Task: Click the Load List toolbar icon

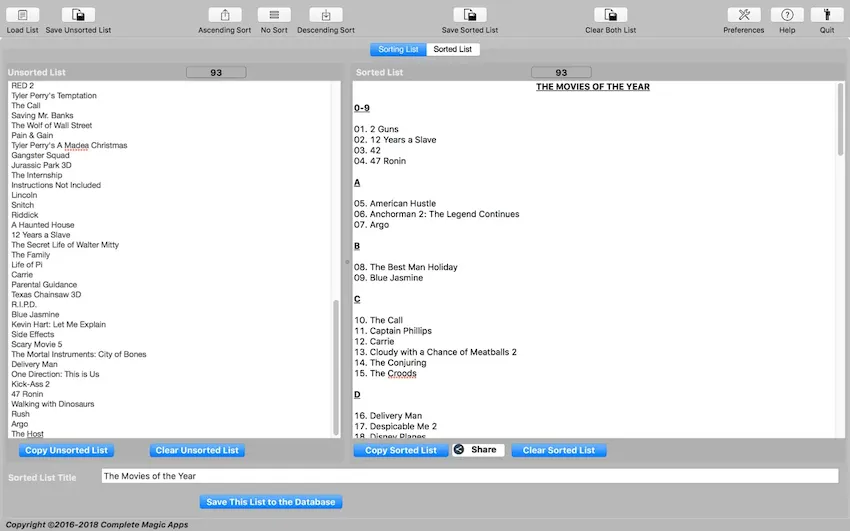Action: (22, 15)
